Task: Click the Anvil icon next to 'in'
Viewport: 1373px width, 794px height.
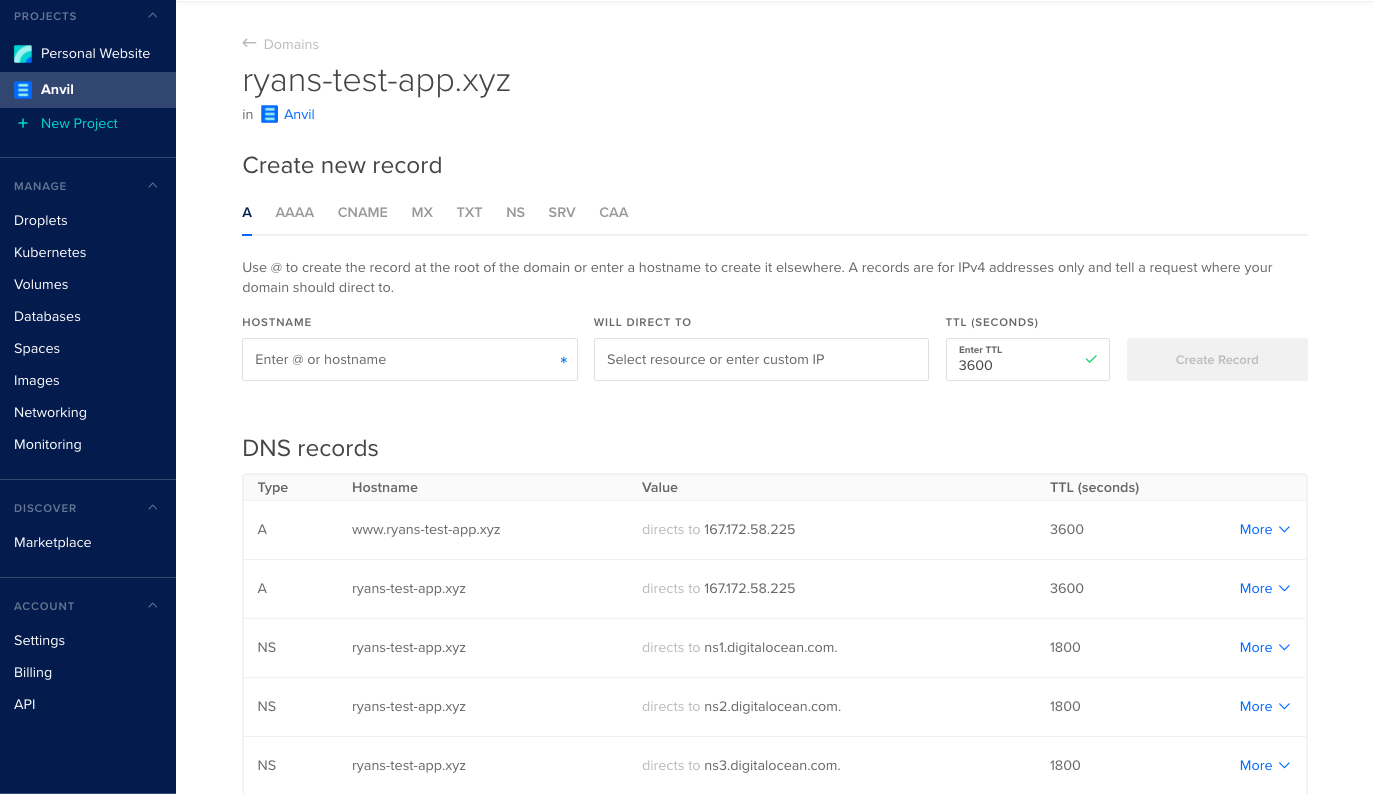Action: 268,114
